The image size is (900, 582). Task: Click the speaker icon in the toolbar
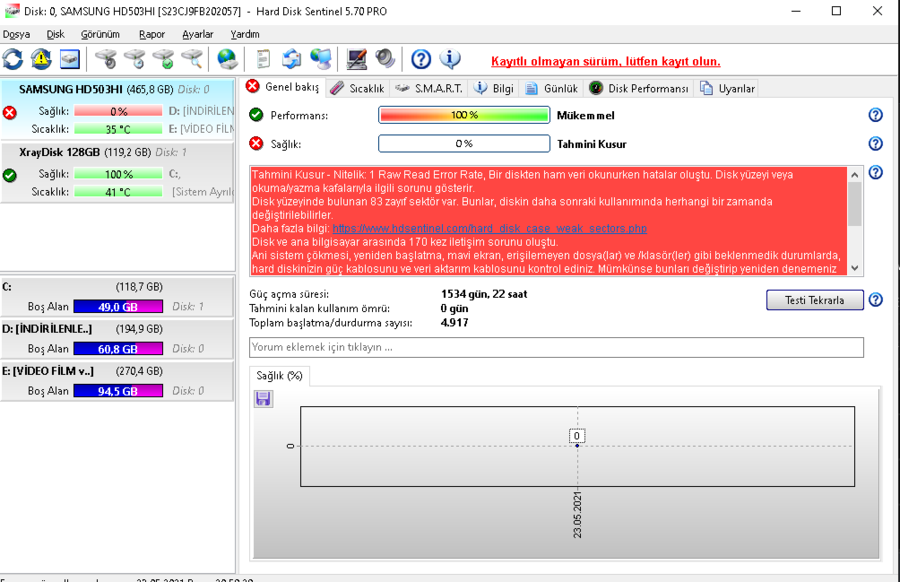coord(384,59)
